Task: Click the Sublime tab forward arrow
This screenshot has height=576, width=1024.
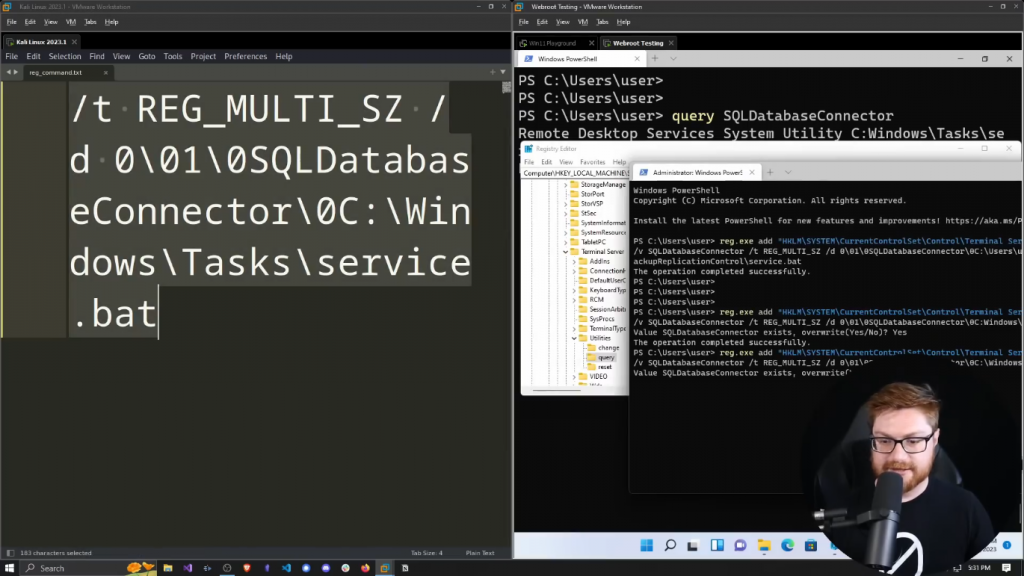Action: [x=16, y=72]
